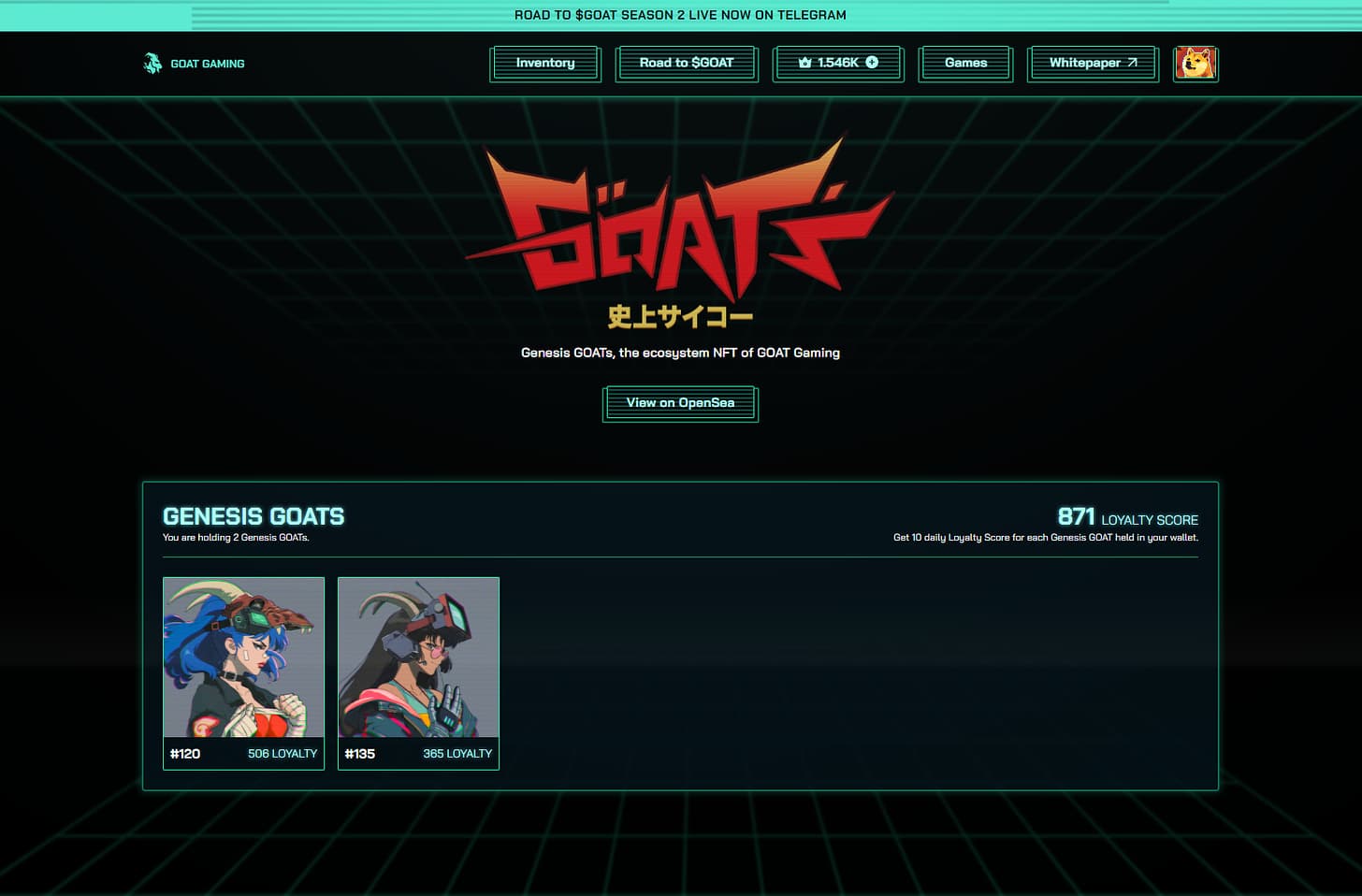Open the Doge profile avatar
This screenshot has width=1362, height=896.
point(1195,64)
